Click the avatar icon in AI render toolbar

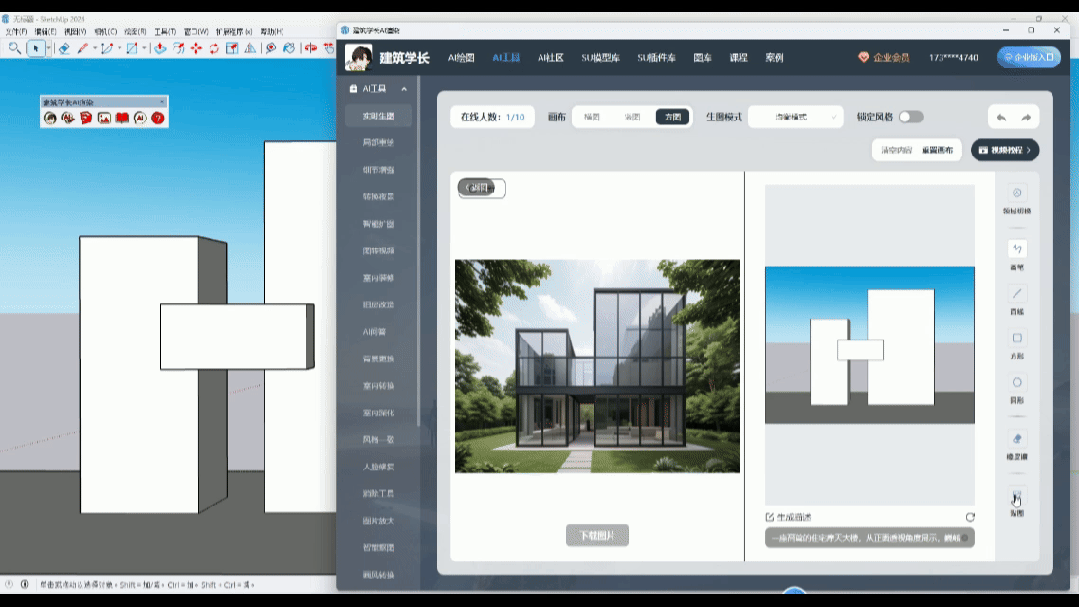[x=50, y=118]
